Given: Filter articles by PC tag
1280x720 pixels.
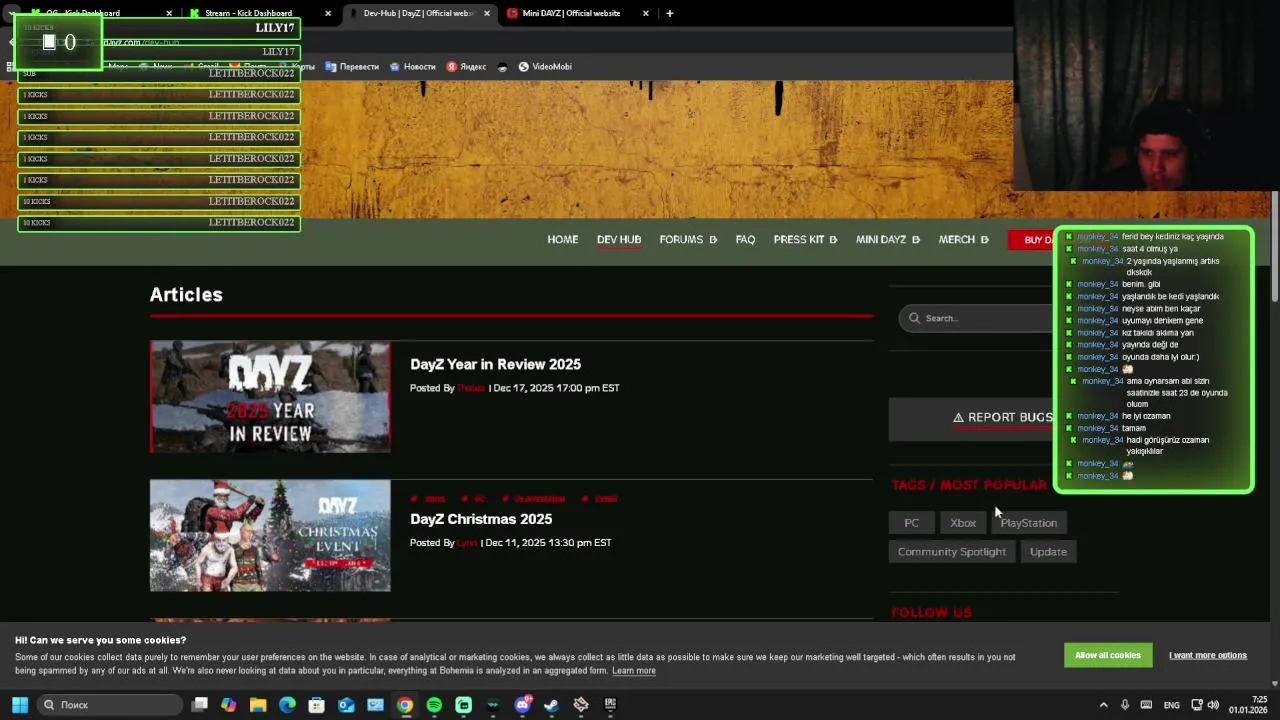Looking at the screenshot, I should pyautogui.click(x=911, y=523).
